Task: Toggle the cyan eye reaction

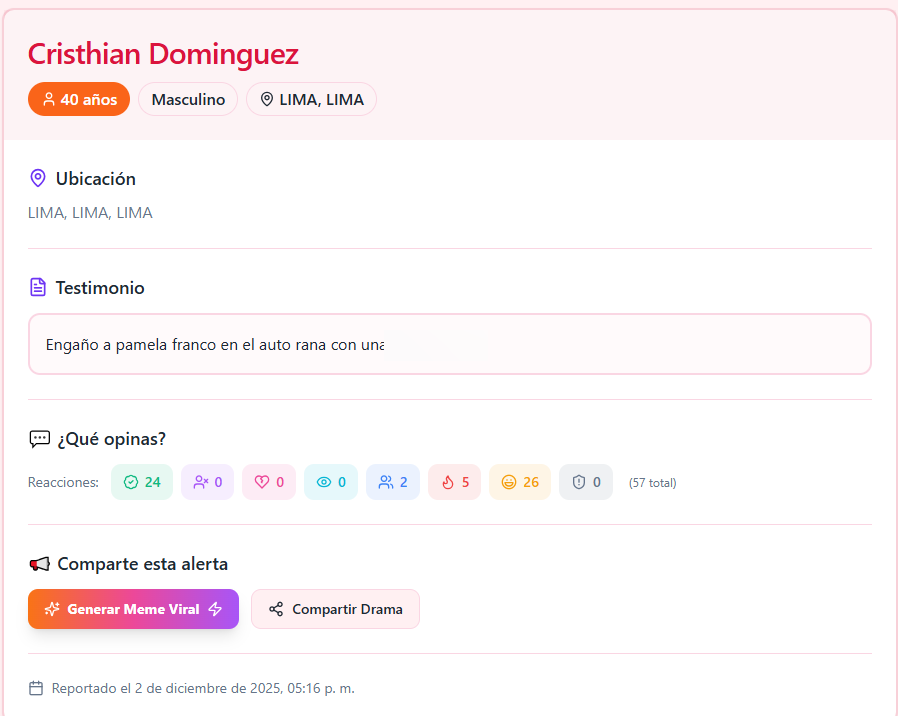Action: (x=331, y=482)
